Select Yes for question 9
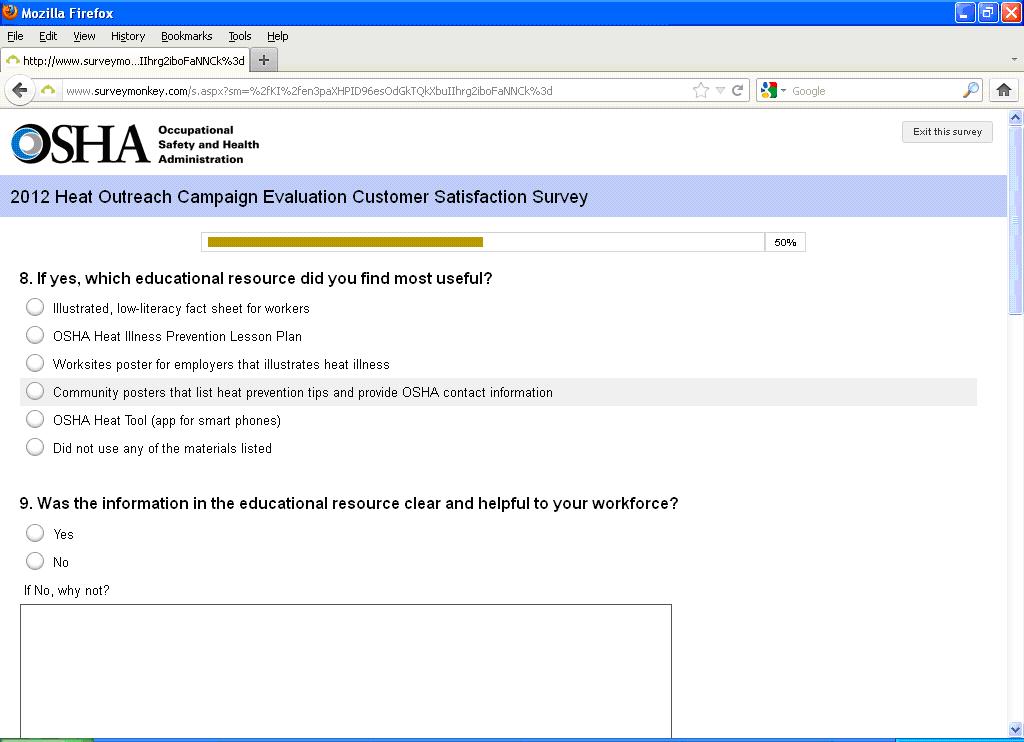Screen dimensions: 1024x742 click(x=35, y=533)
